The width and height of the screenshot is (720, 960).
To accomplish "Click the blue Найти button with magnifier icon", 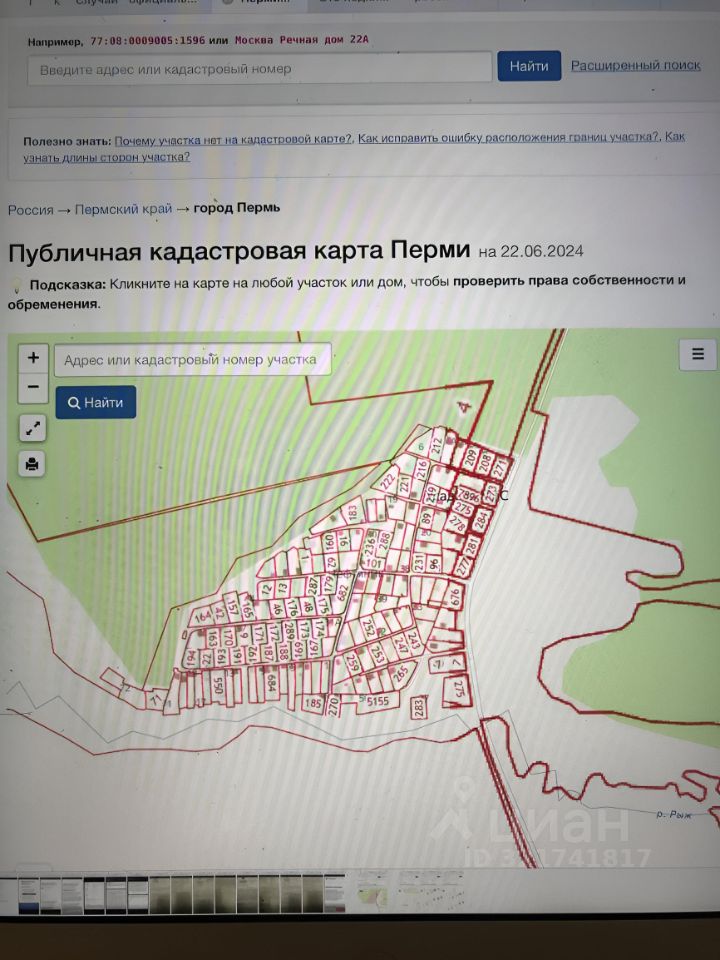I will tap(96, 402).
